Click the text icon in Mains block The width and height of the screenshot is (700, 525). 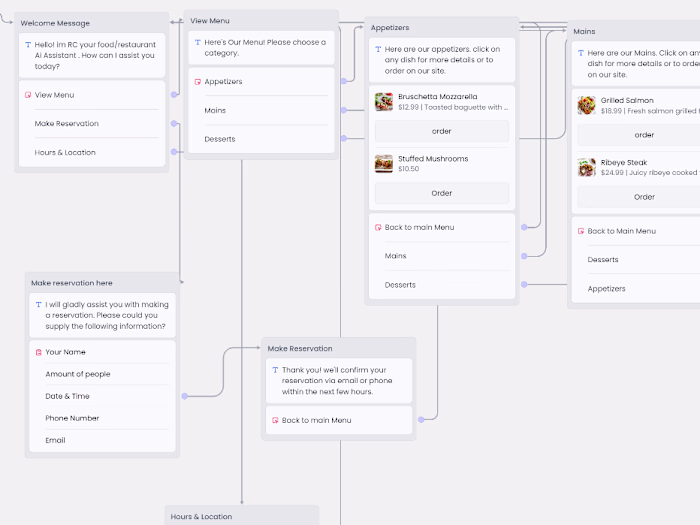581,53
